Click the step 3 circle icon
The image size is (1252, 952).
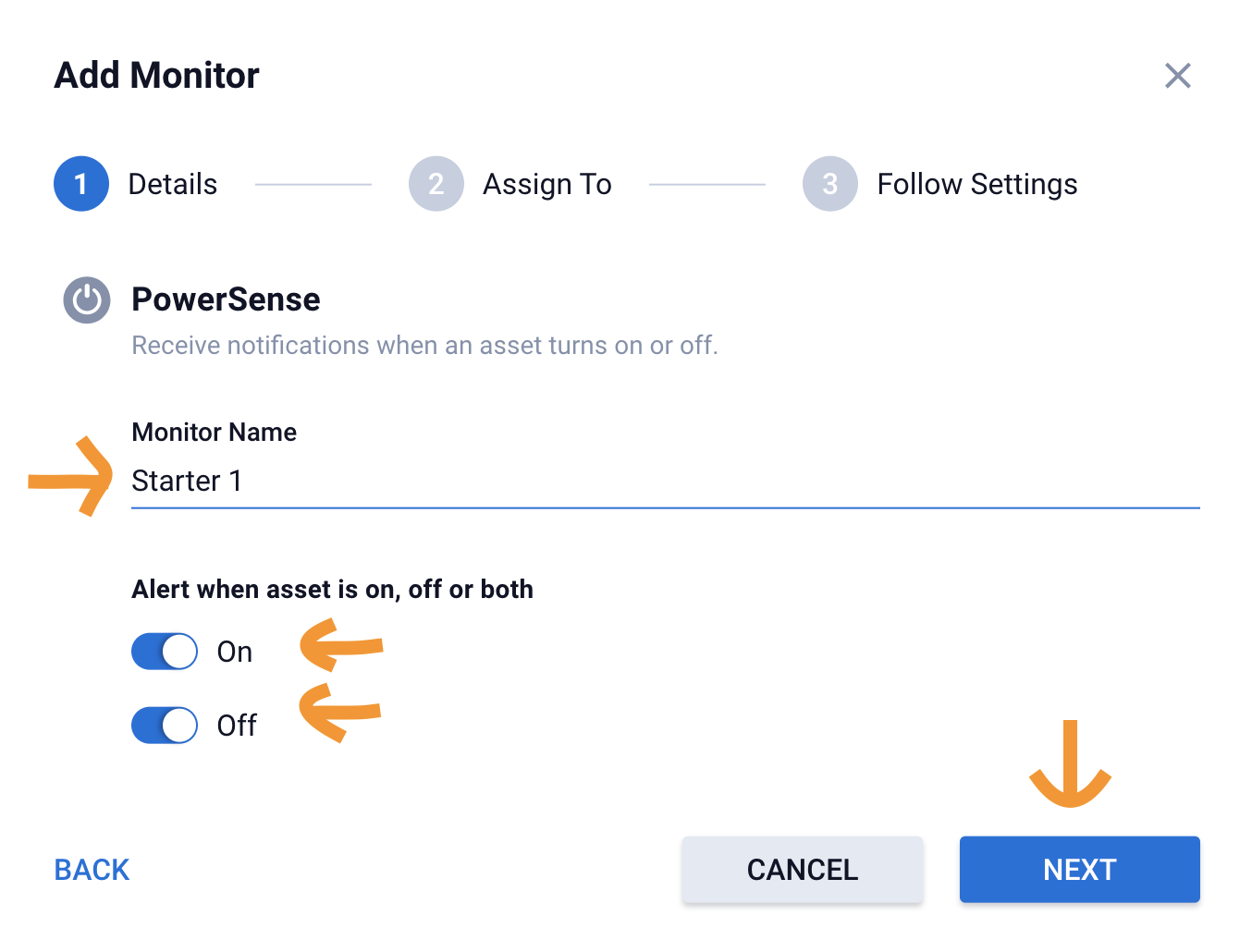point(830,184)
